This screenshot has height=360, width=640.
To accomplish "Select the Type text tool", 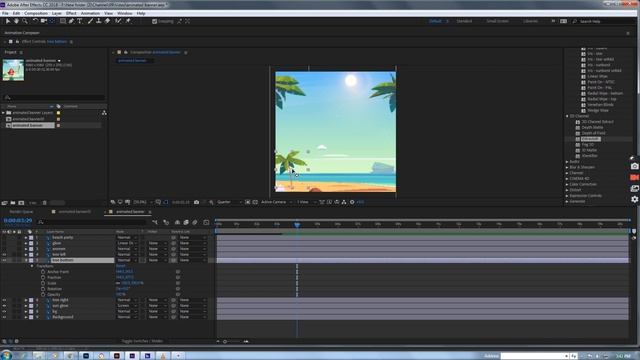I will coord(80,21).
